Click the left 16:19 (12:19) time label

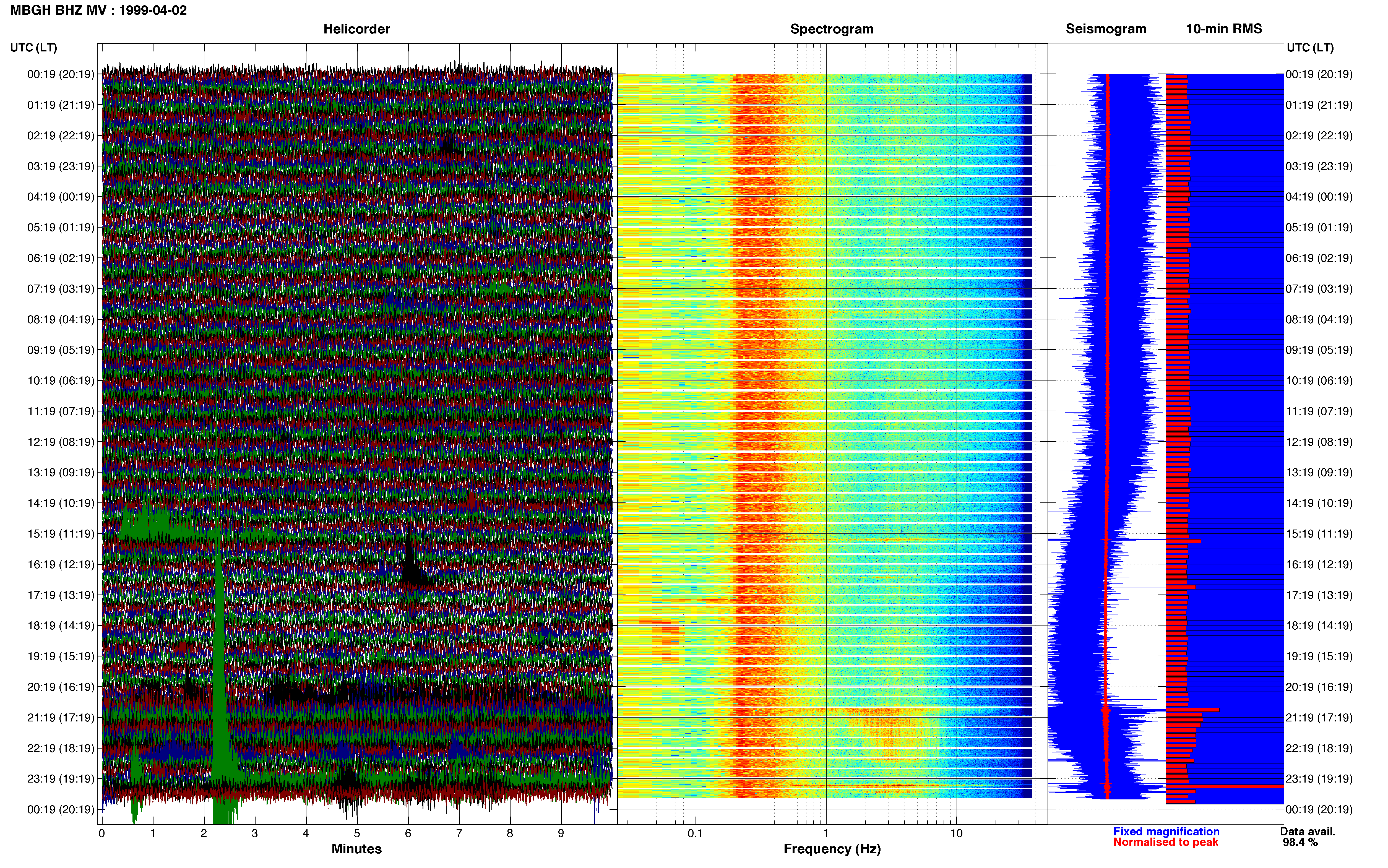pyautogui.click(x=61, y=564)
